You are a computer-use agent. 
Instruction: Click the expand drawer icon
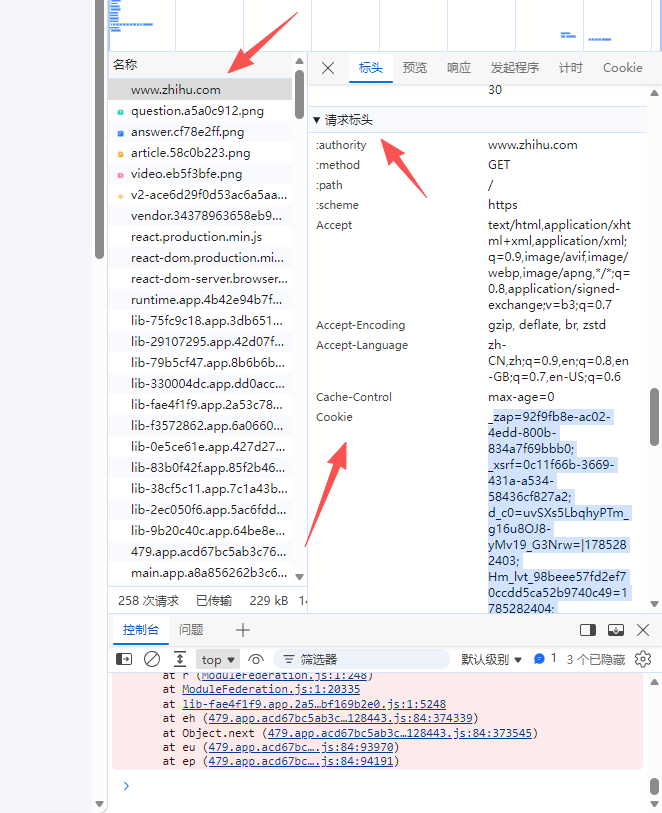616,630
